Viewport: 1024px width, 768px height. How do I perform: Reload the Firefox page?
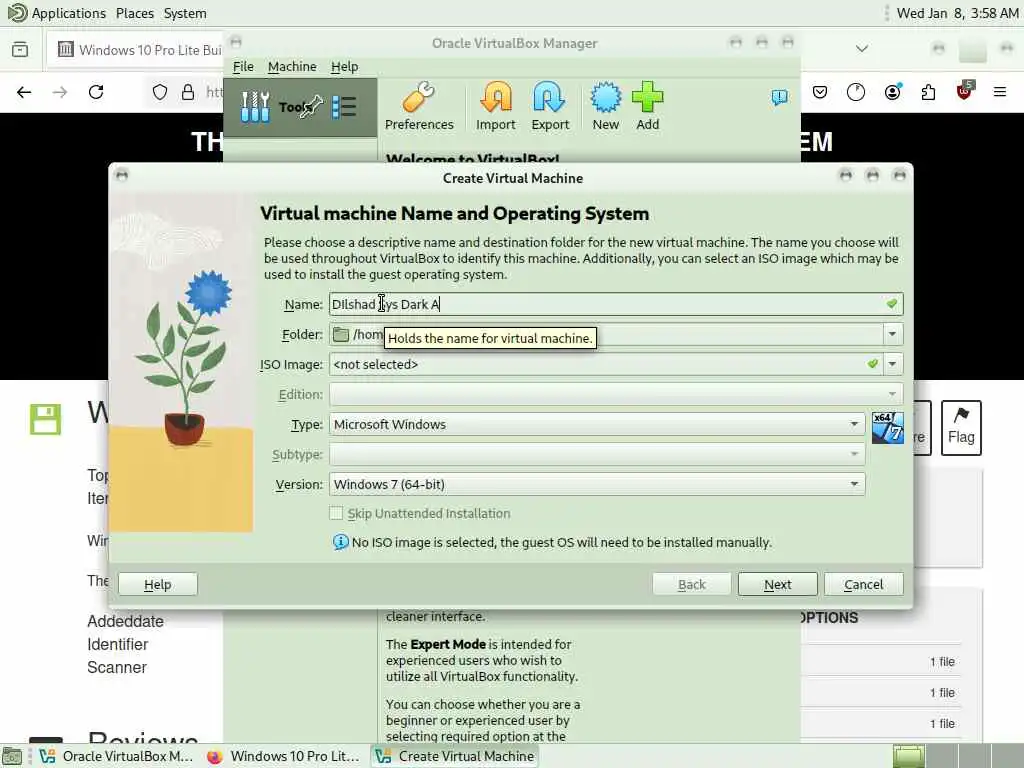[x=96, y=92]
